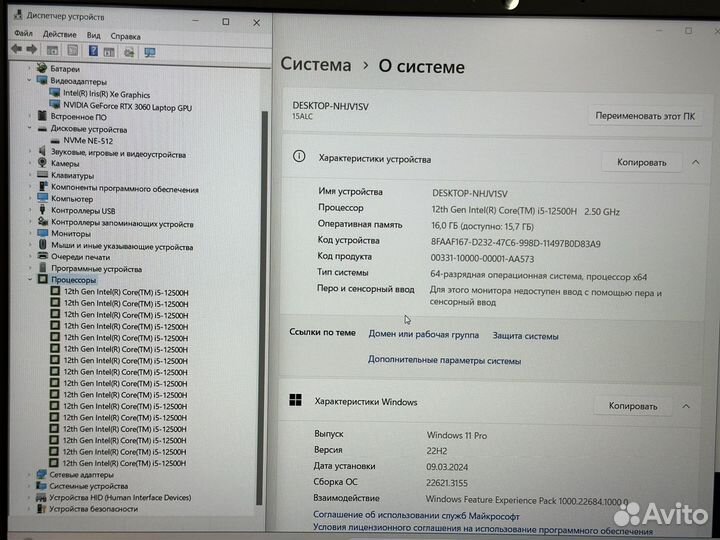Click the product code 00331-10000-00001-AA573
Viewport: 720px width, 540px height.
pos(482,259)
